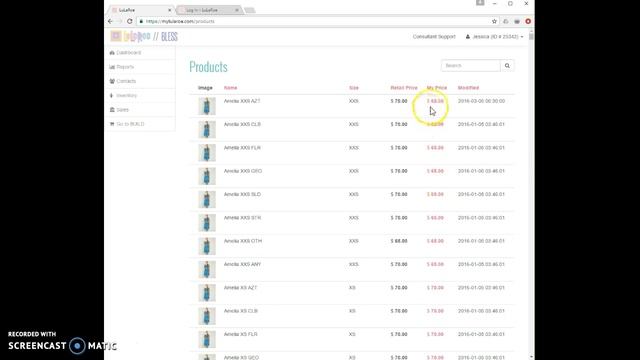640x360 pixels.
Task: Open the Amelia XXS FLR thumbnail image
Action: pyautogui.click(x=207, y=153)
